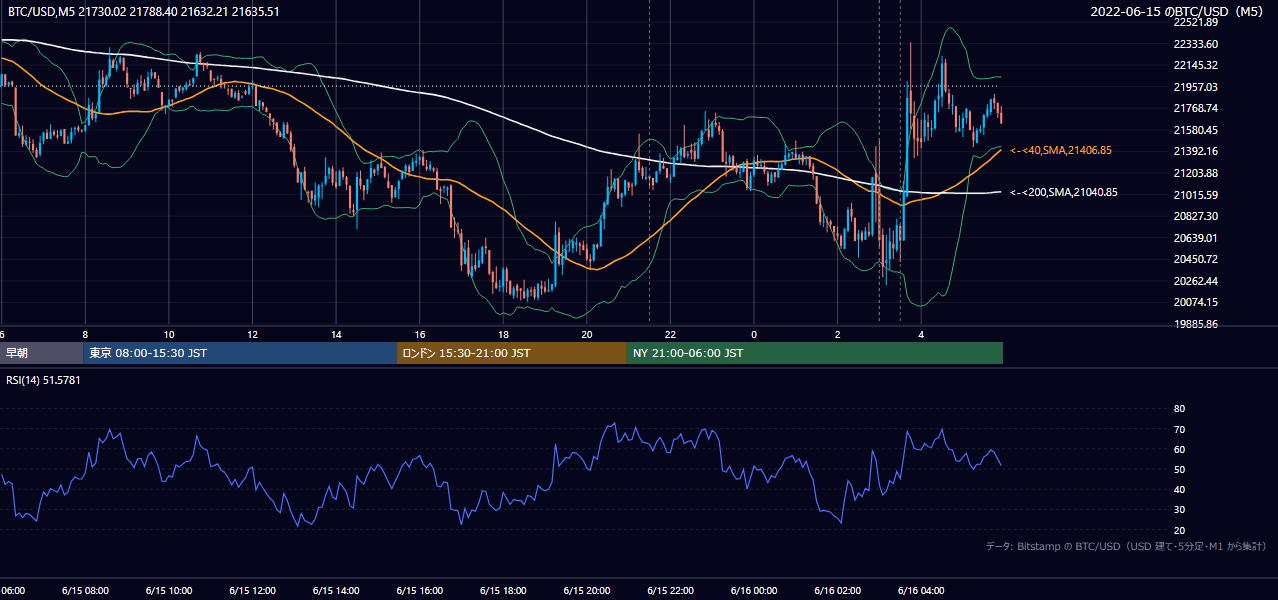This screenshot has width=1278, height=600.
Task: Click the '2022-06-15 のBTC/USD (M5)' chart title
Action: [1179, 11]
